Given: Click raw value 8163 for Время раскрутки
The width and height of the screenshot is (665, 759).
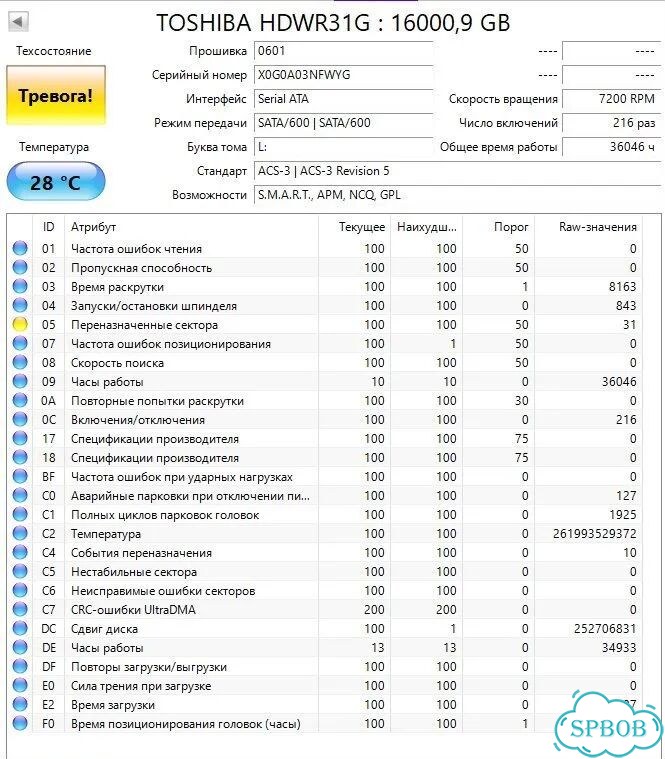Looking at the screenshot, I should click(622, 287).
